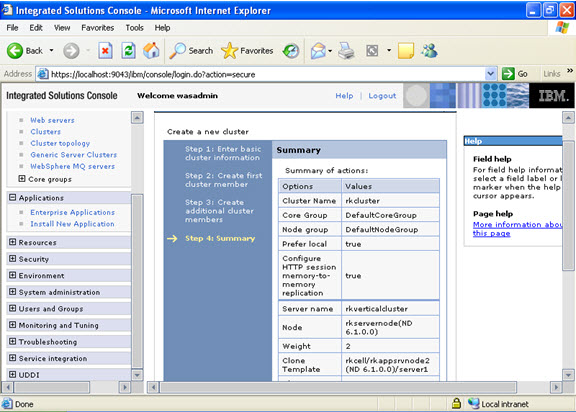Stop loading with the red X icon
This screenshot has height=412, width=576.
[x=105, y=51]
